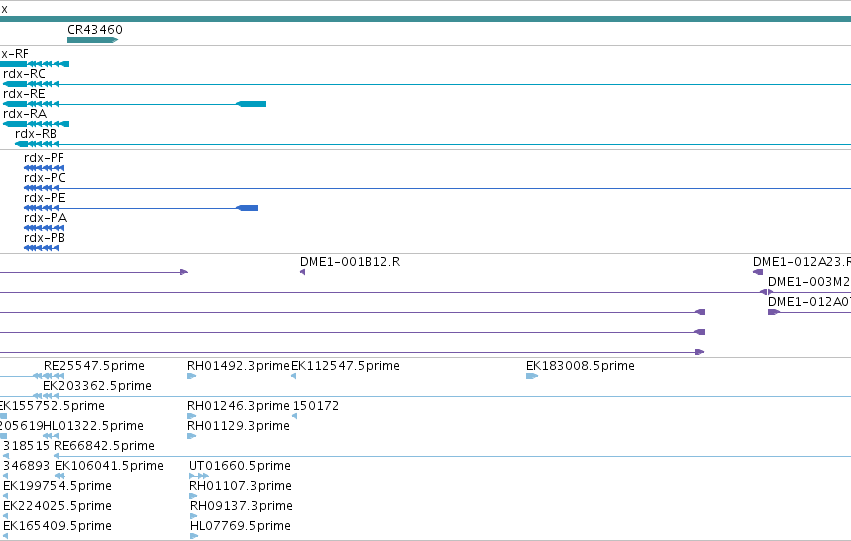Select the CR43460 gene feature label
This screenshot has height=541, width=851.
tap(95, 30)
